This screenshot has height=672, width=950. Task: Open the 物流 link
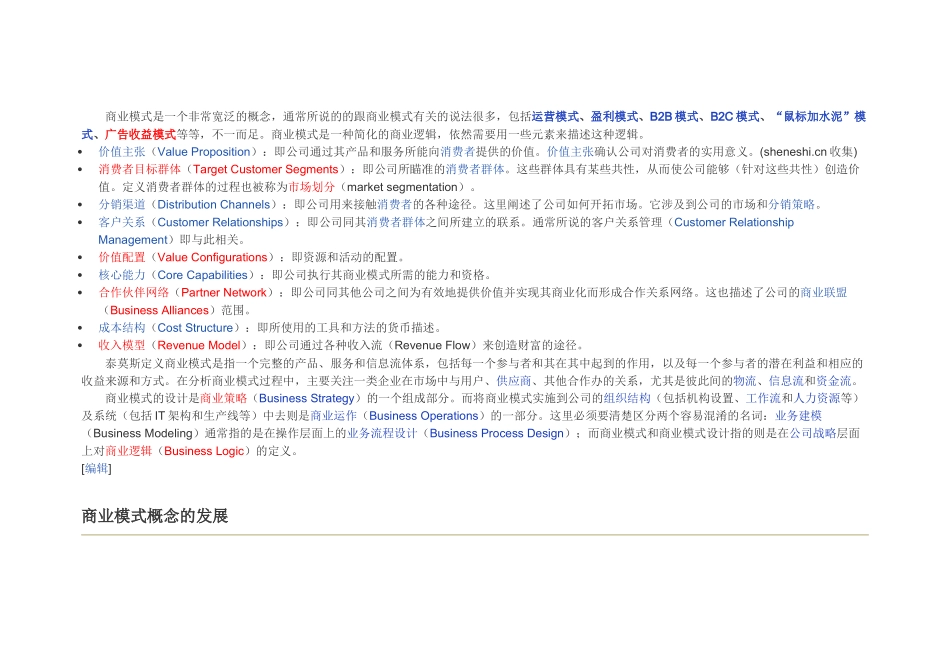pyautogui.click(x=745, y=381)
